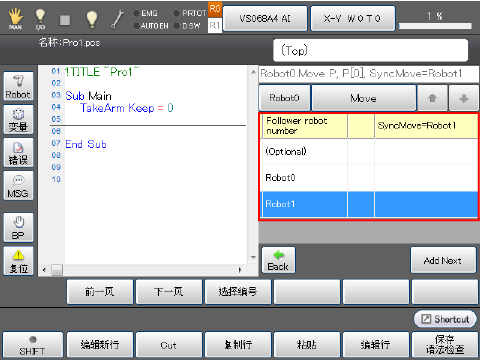Click the 选择编号 select number button

[x=238, y=292]
